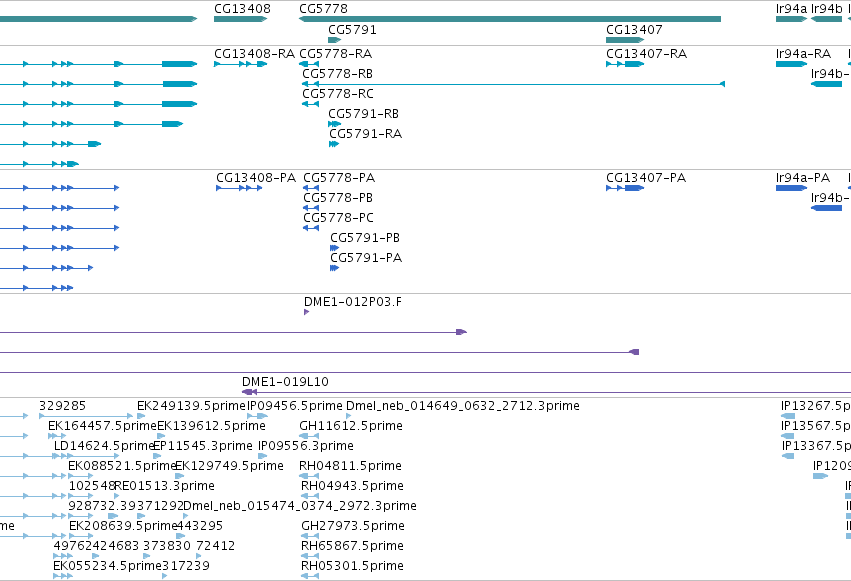851x581 pixels.
Task: Click the IP13367.5prime EST label
Action: coord(816,446)
